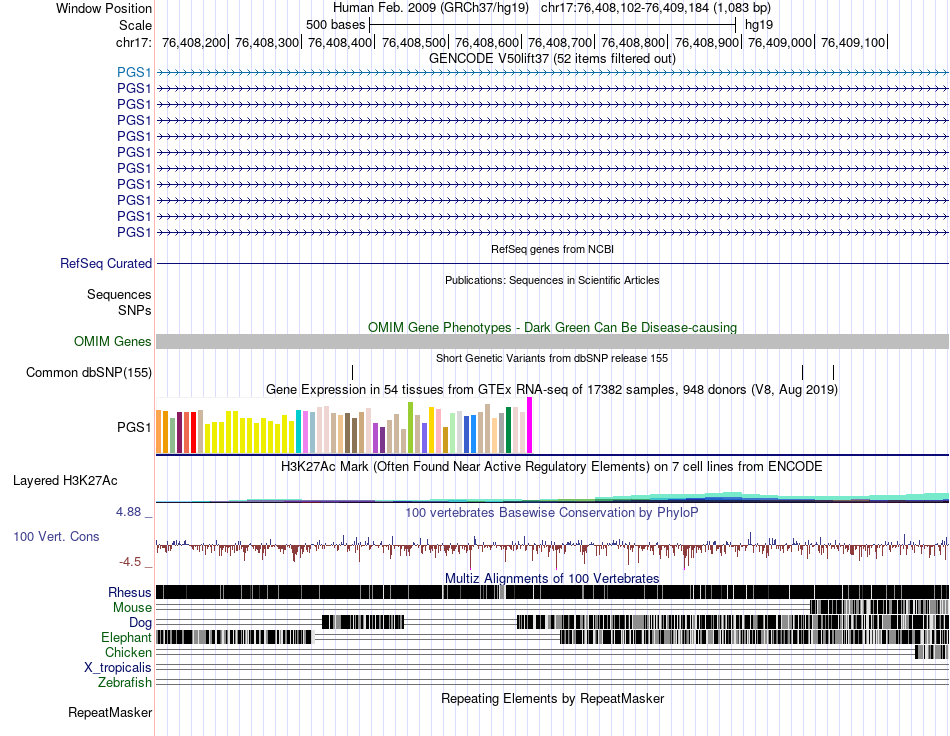The height and width of the screenshot is (736, 950).
Task: Click 'RefSeq genes from NCBI' title
Action: [x=552, y=249]
